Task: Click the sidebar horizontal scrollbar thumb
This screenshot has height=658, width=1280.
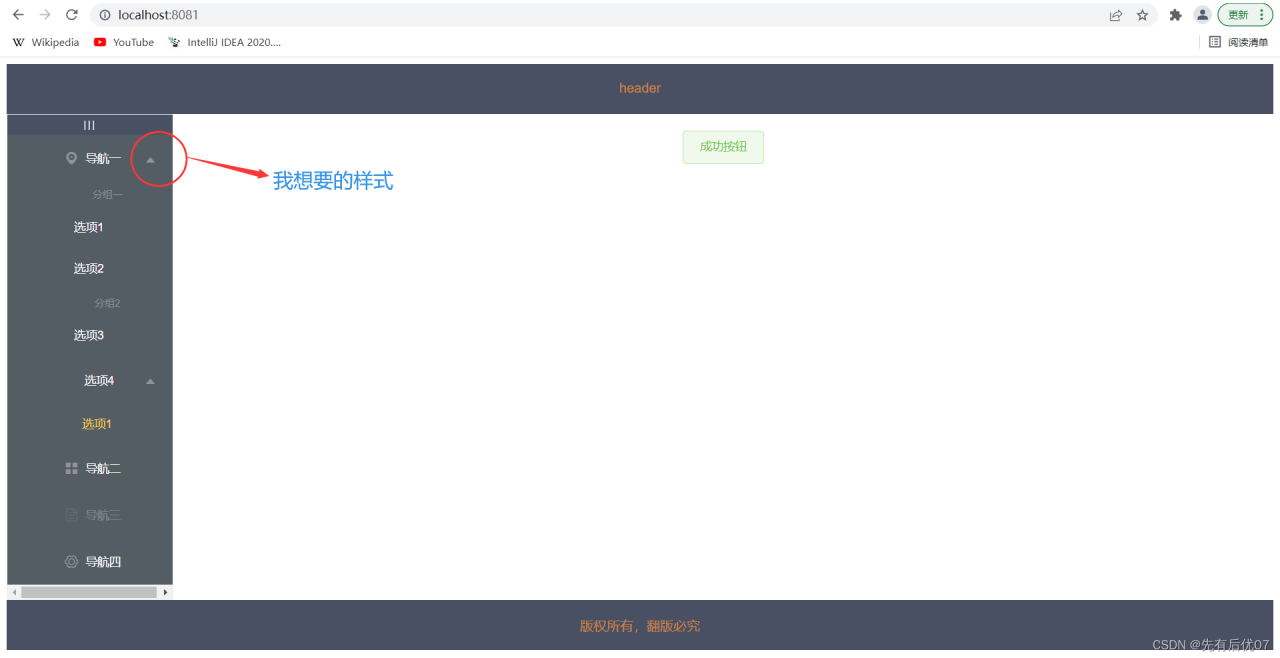Action: (89, 592)
